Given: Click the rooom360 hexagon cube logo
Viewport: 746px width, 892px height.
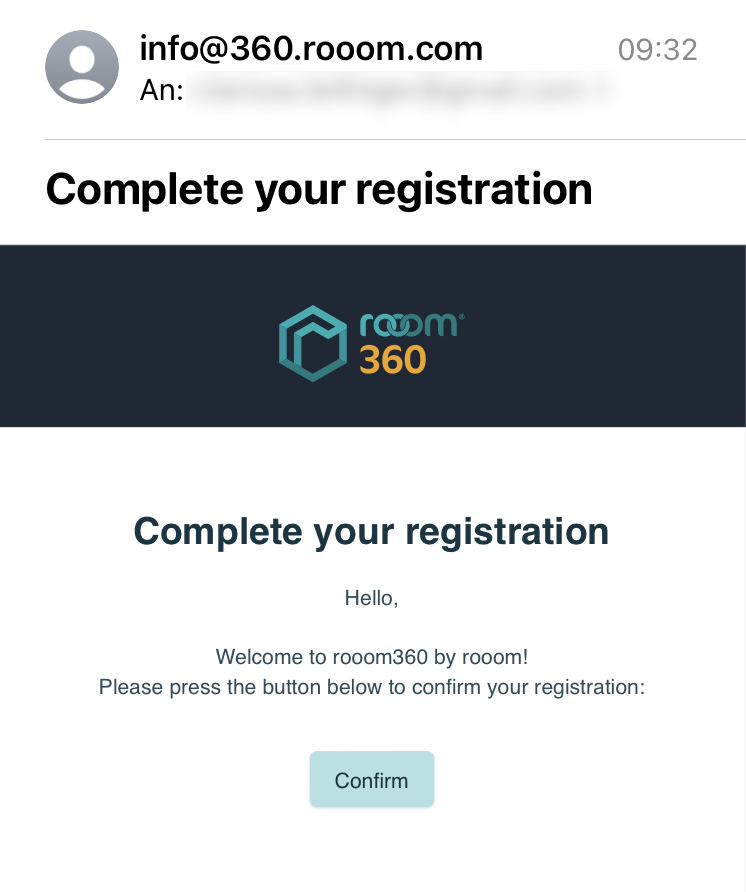Looking at the screenshot, I should [312, 343].
